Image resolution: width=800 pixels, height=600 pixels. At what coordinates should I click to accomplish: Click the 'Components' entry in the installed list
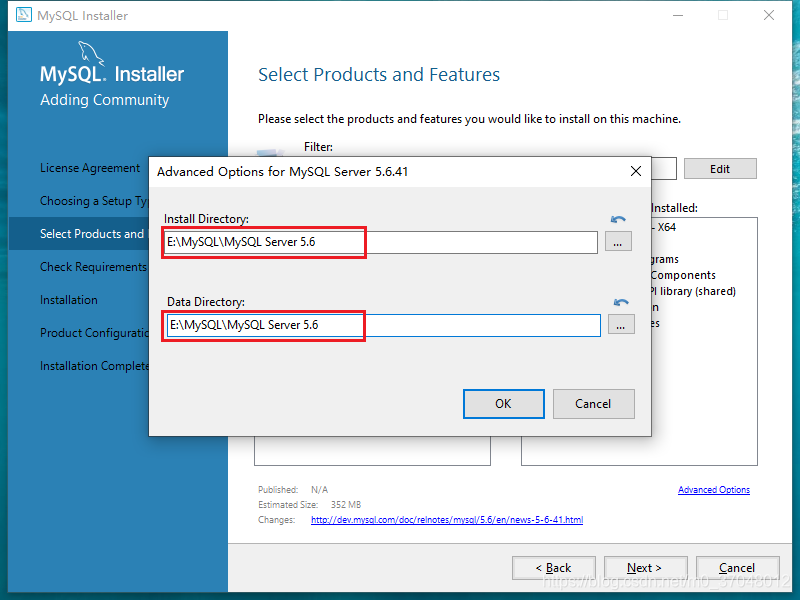coord(683,276)
